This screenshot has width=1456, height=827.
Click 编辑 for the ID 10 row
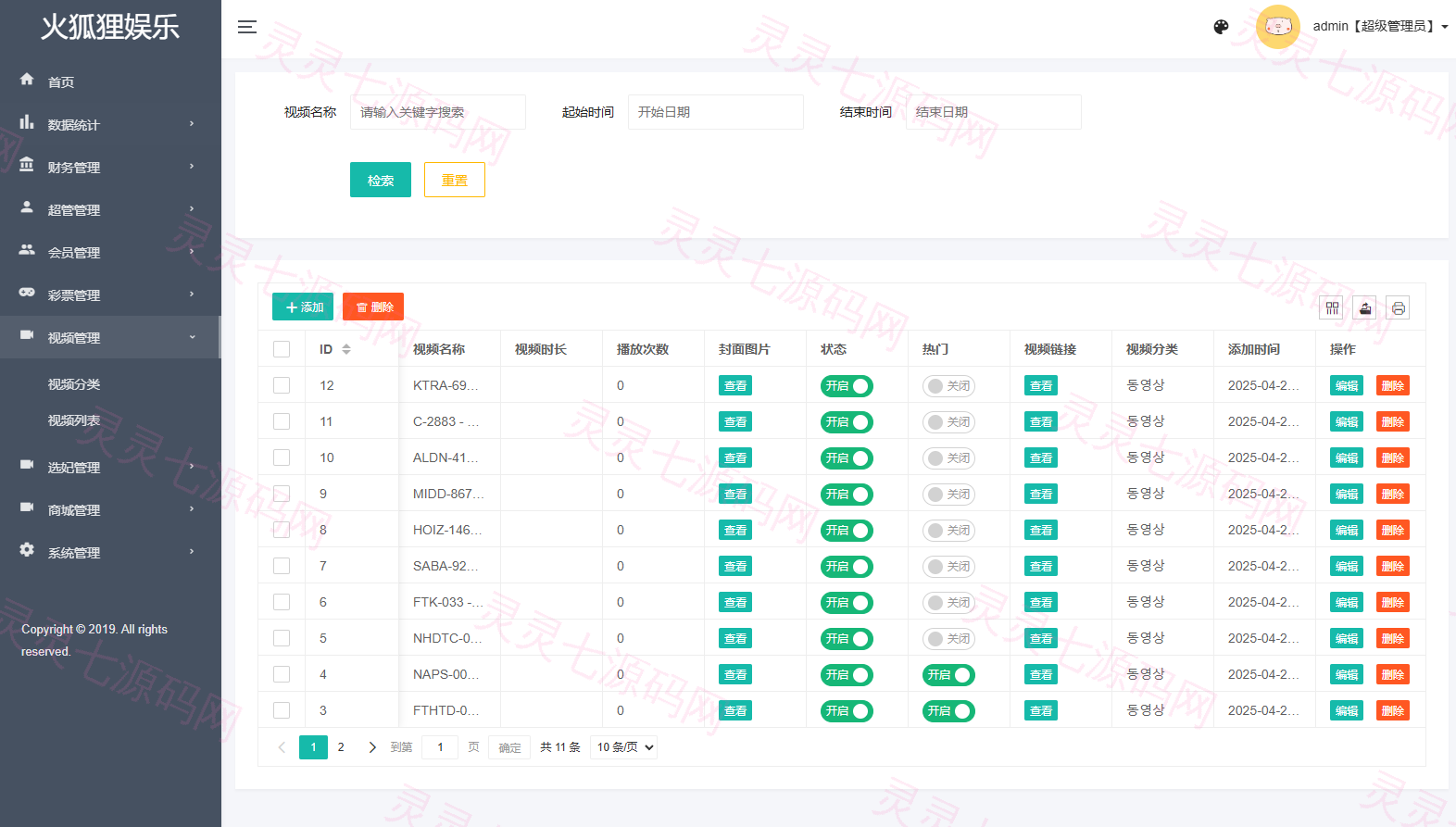click(1347, 457)
